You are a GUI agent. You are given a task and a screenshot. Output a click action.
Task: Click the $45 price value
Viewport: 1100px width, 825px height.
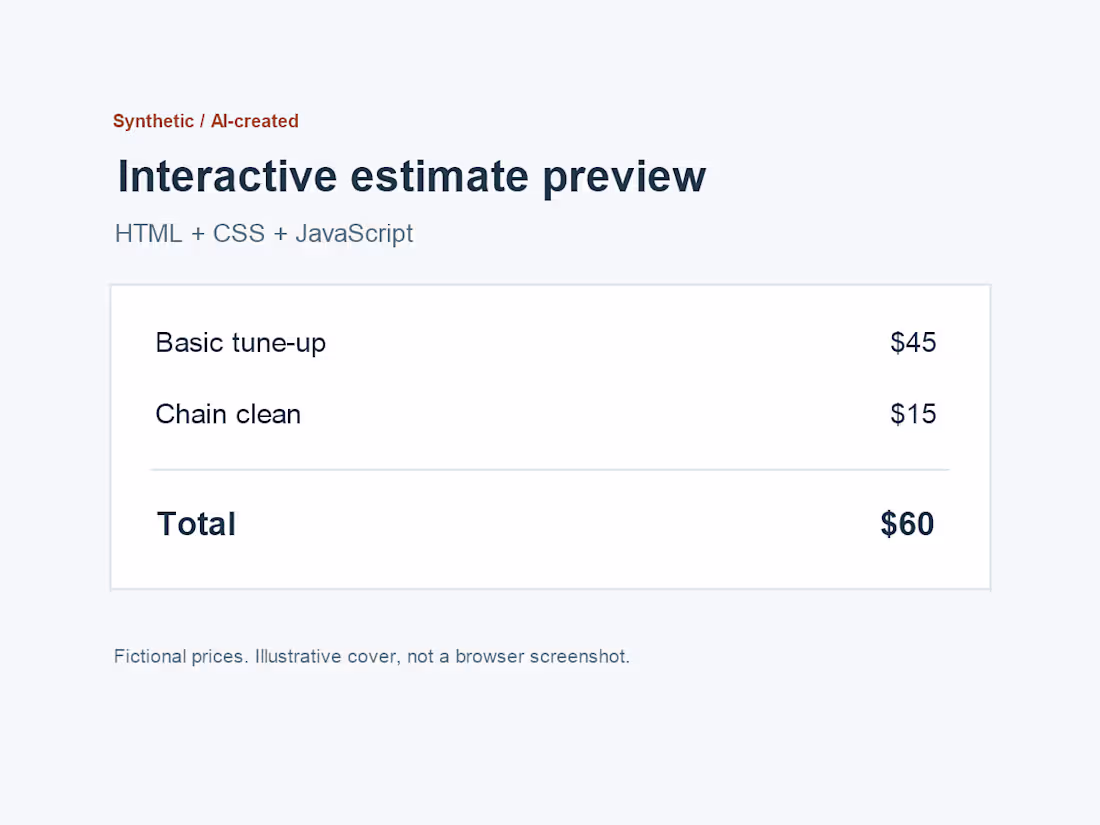(913, 342)
